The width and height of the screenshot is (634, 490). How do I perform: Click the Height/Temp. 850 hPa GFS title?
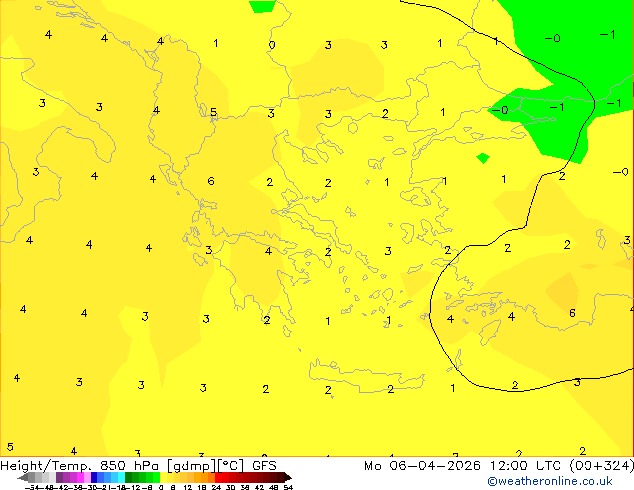[x=138, y=465]
